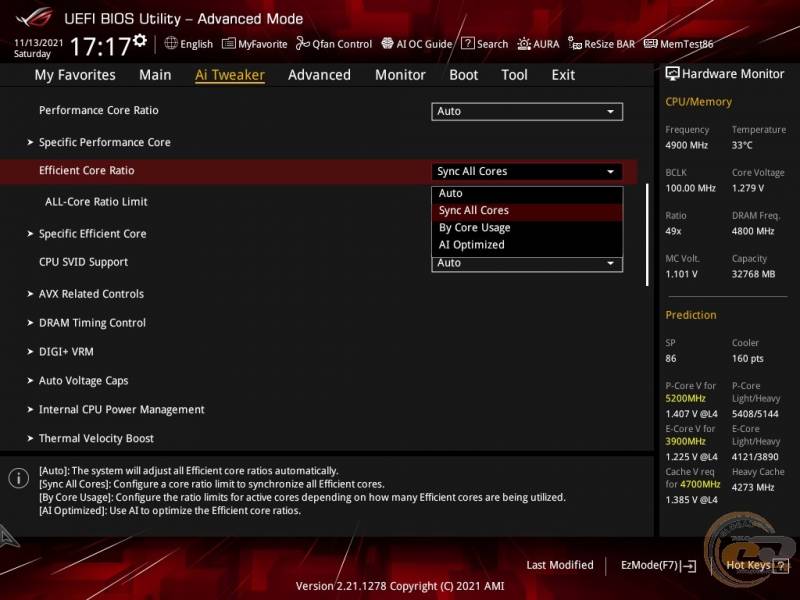Click the Prediction section heading
800x600 pixels.
click(691, 315)
